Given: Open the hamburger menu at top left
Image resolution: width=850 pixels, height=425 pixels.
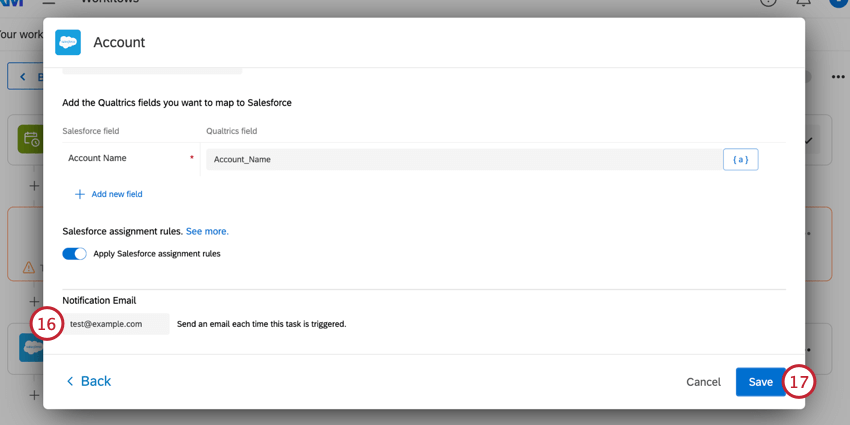Looking at the screenshot, I should [48, 3].
